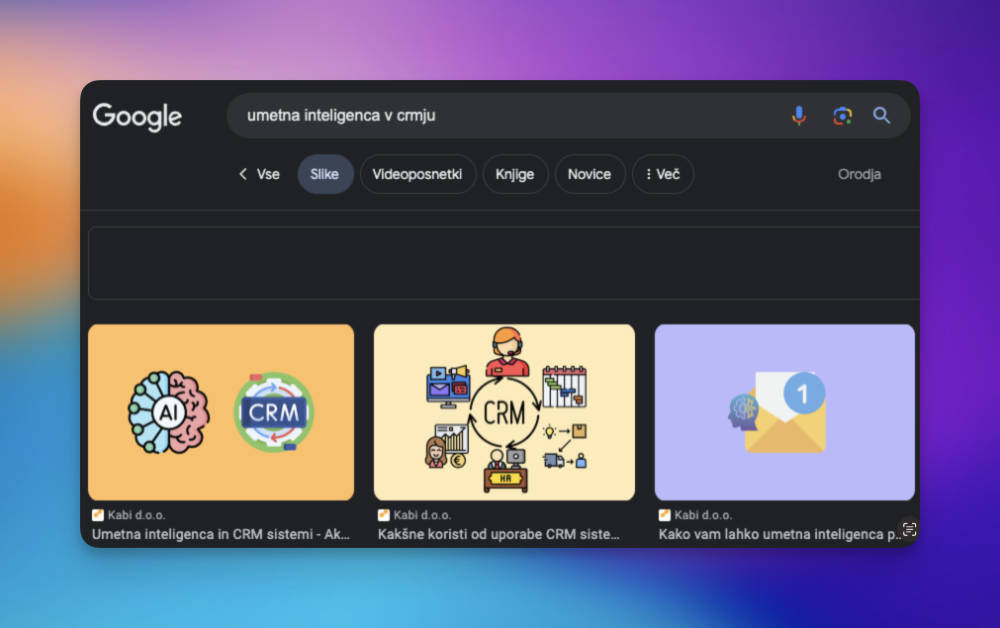Open Google Lens image search icon

[842, 116]
